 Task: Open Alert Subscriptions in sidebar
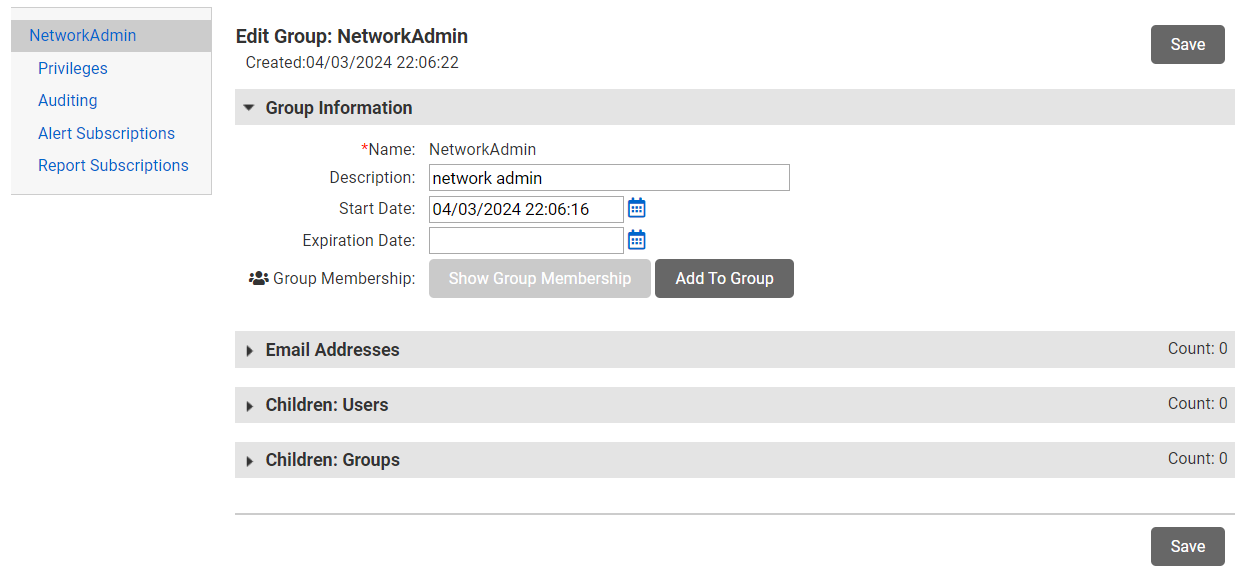click(106, 134)
